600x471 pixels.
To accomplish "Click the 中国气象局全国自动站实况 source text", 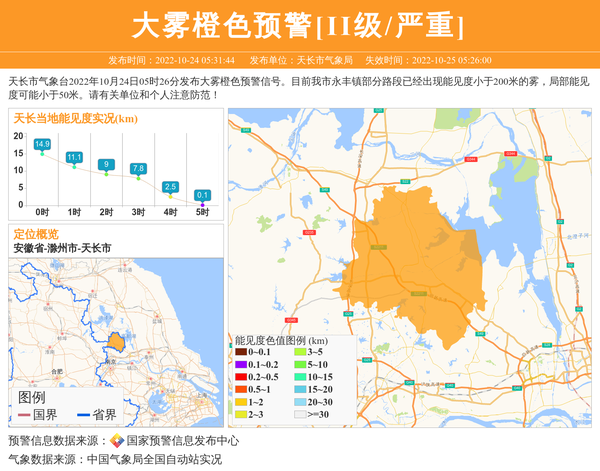I will pos(154,460).
